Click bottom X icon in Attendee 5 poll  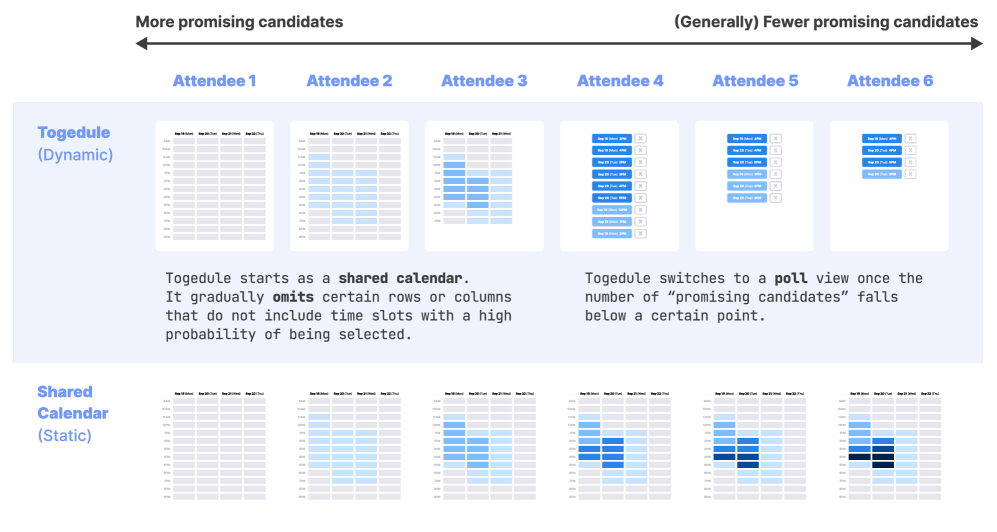tap(775, 198)
